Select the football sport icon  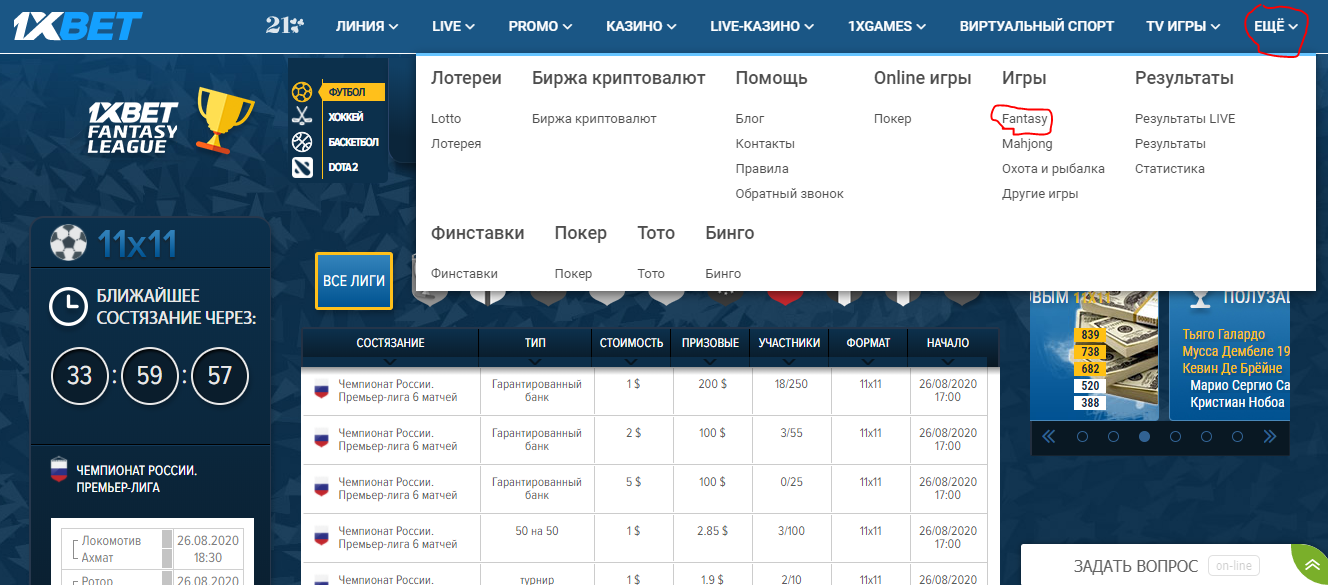coord(302,92)
